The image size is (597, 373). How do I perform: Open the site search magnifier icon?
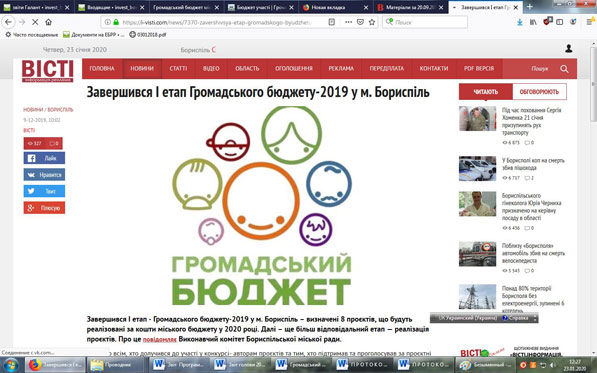[x=564, y=69]
